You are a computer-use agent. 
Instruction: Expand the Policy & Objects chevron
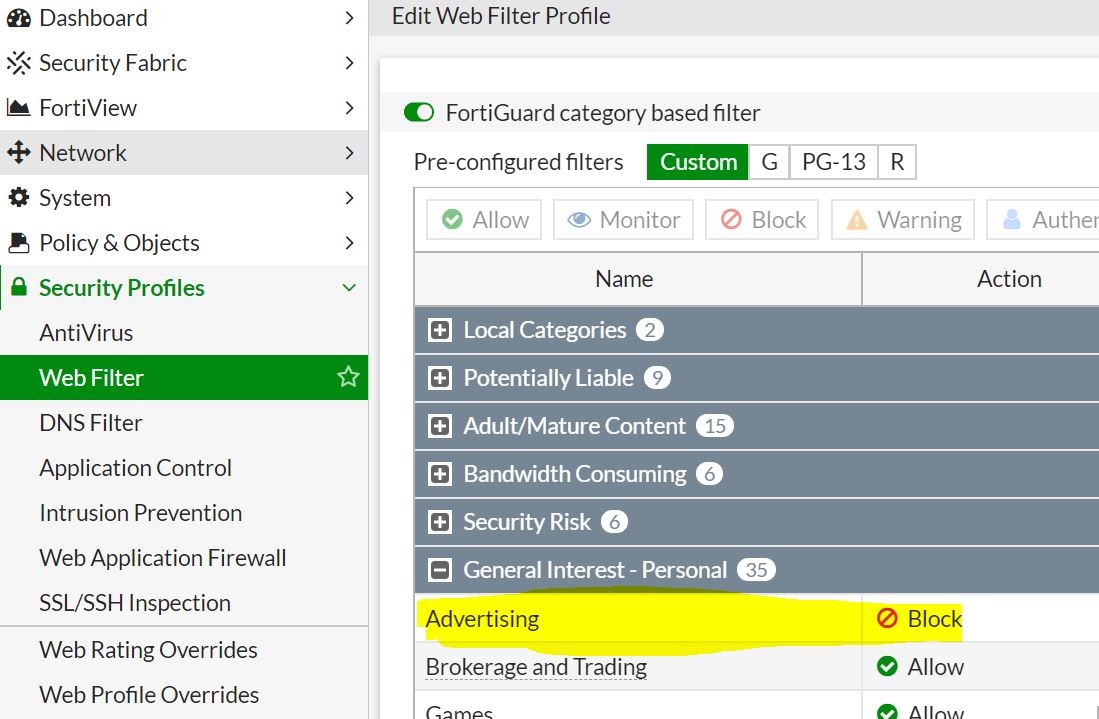(350, 242)
